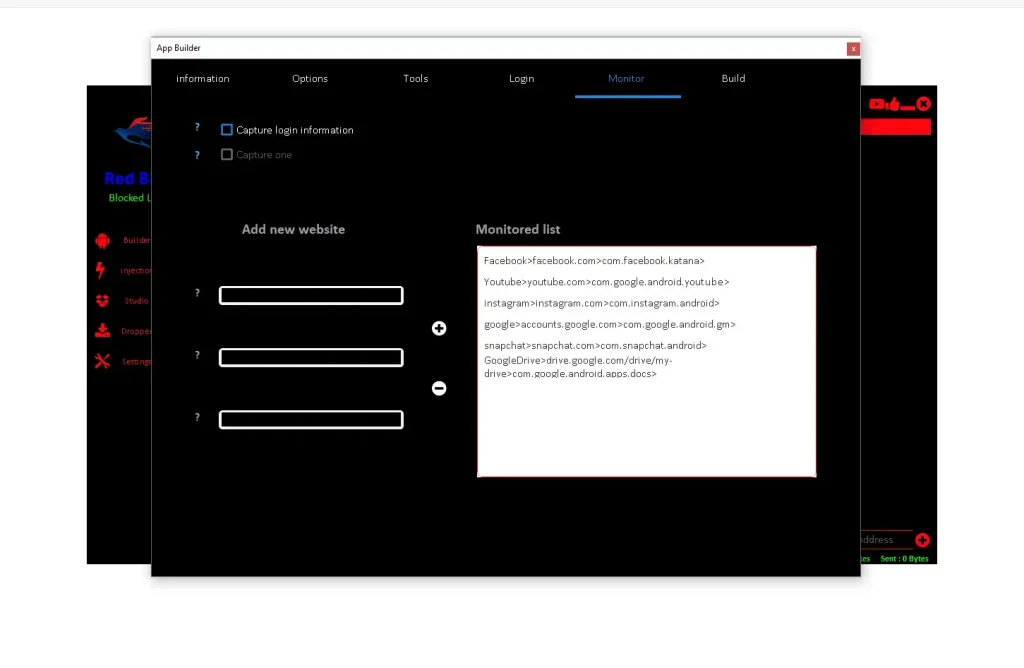Click the Blocked List link on the background window
1024x668 pixels.
tap(128, 197)
